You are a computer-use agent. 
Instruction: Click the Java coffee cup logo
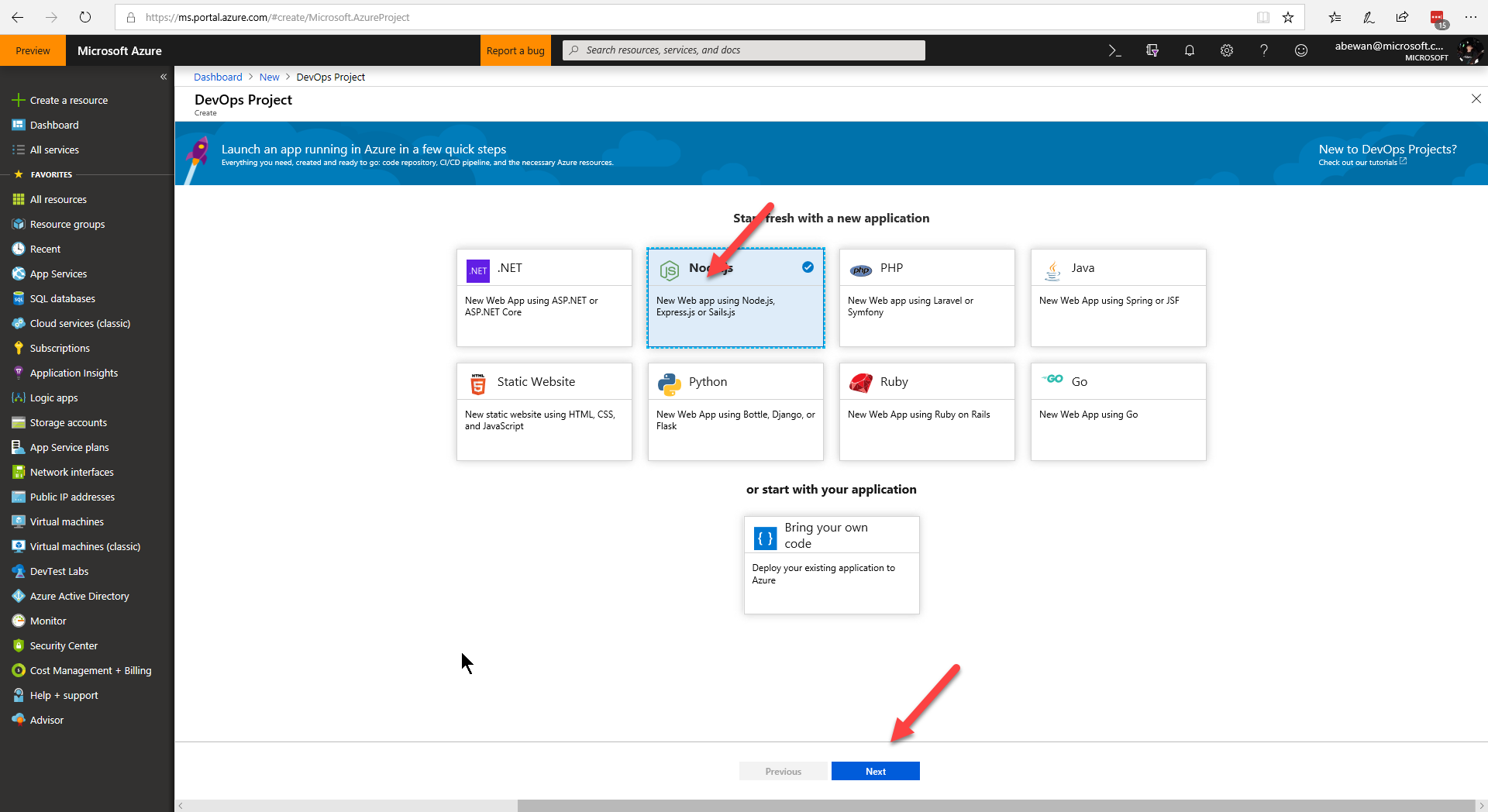1052,270
